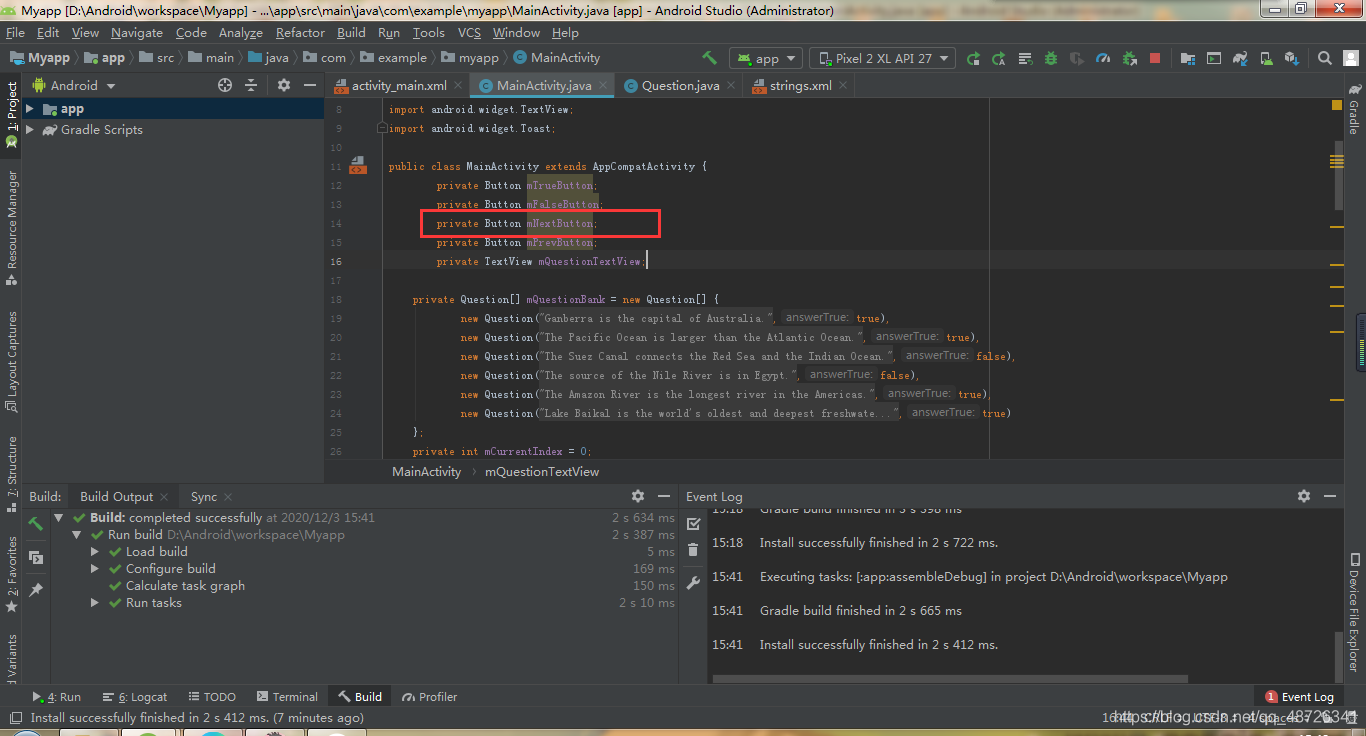This screenshot has height=736, width=1366.
Task: Open the AVD Manager phone icon
Action: (1265, 58)
